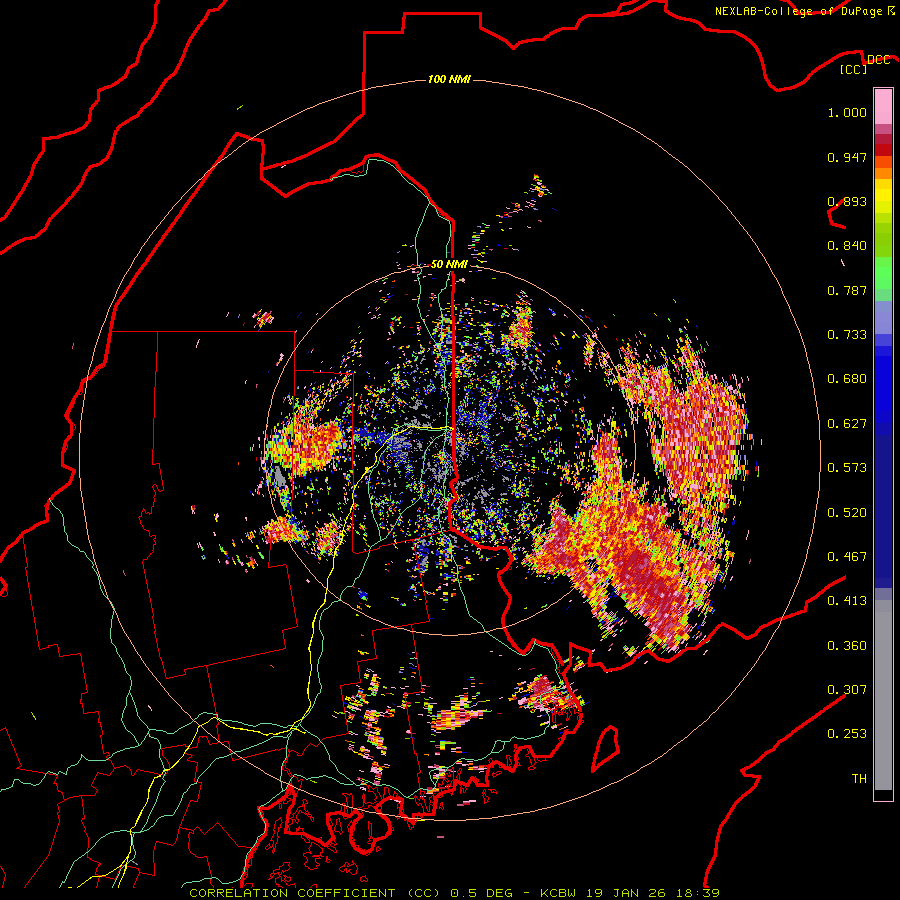Pick the yellow segment of the color bar
Screen dimensions: 900x900
[x=883, y=196]
